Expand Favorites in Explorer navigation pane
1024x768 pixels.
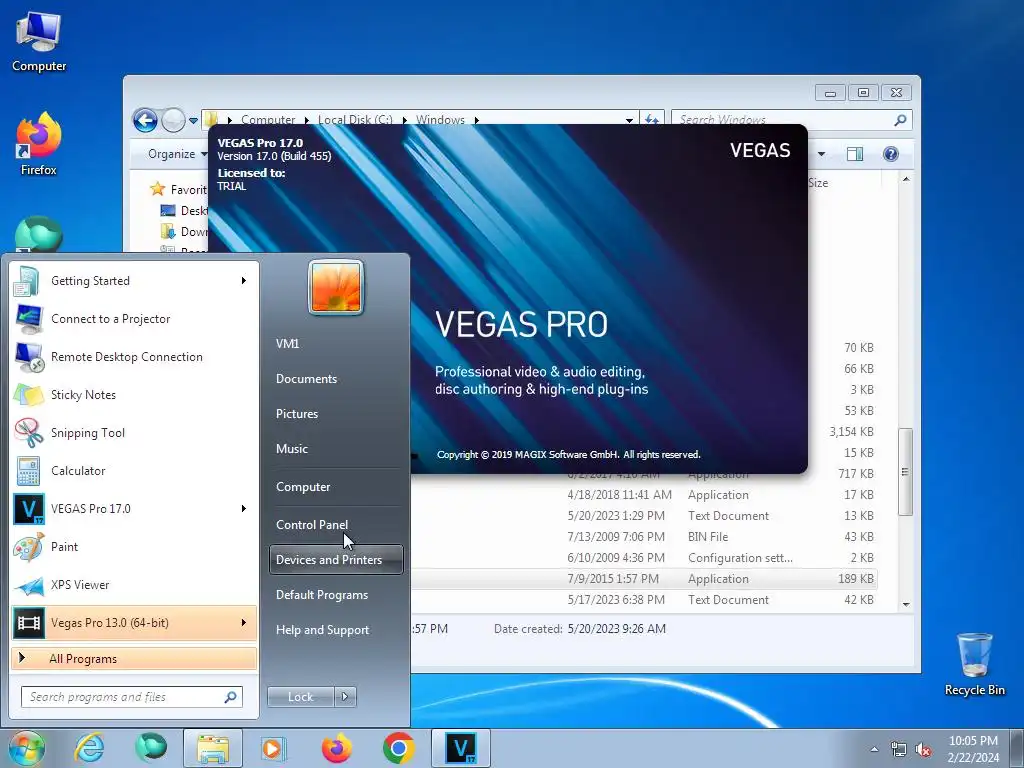click(x=178, y=189)
